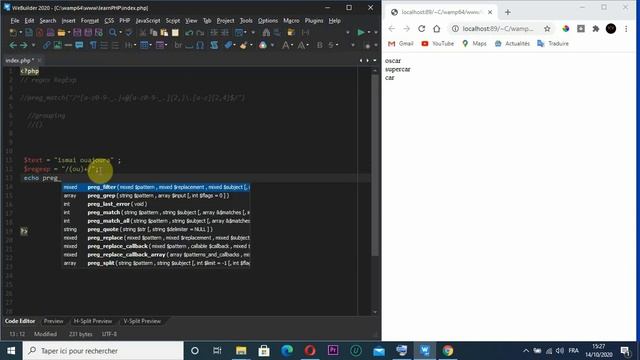Insert horizontal rule line icon
Viewport: 640px width, 360px height.
click(68, 45)
